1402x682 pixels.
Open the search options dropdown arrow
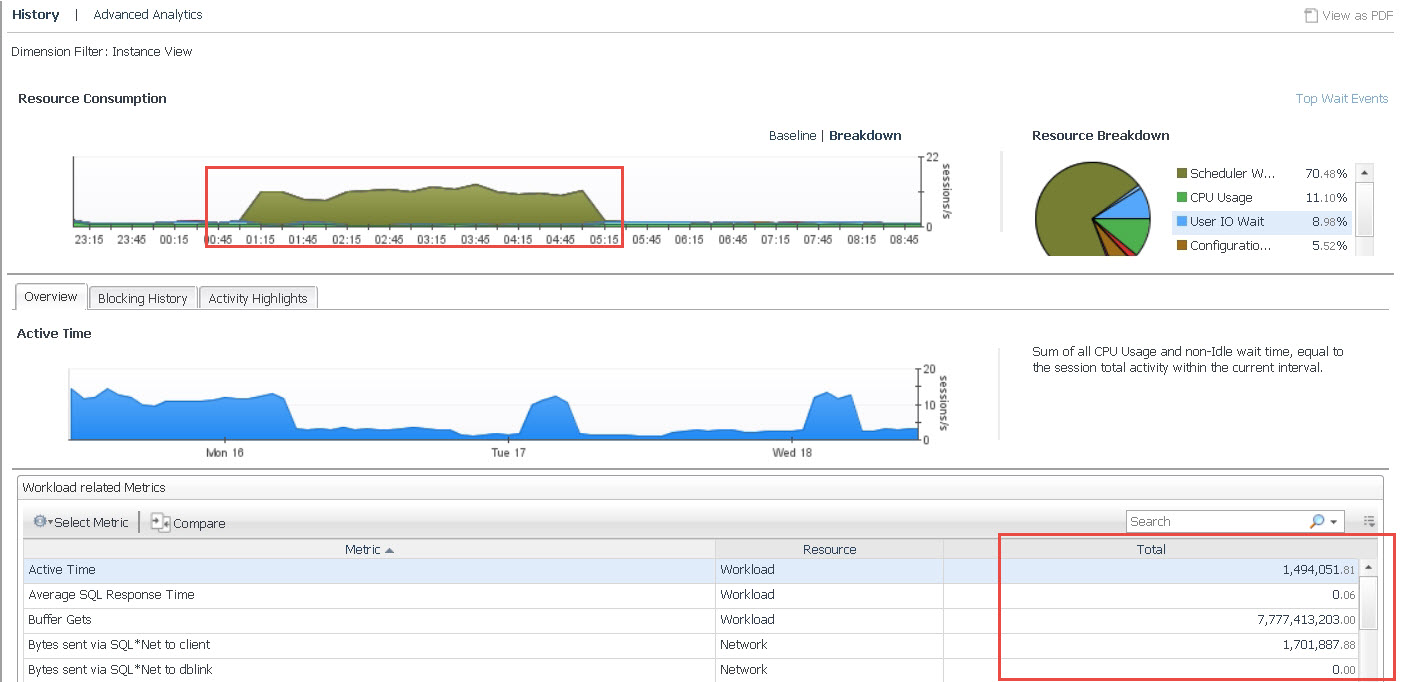point(1334,522)
